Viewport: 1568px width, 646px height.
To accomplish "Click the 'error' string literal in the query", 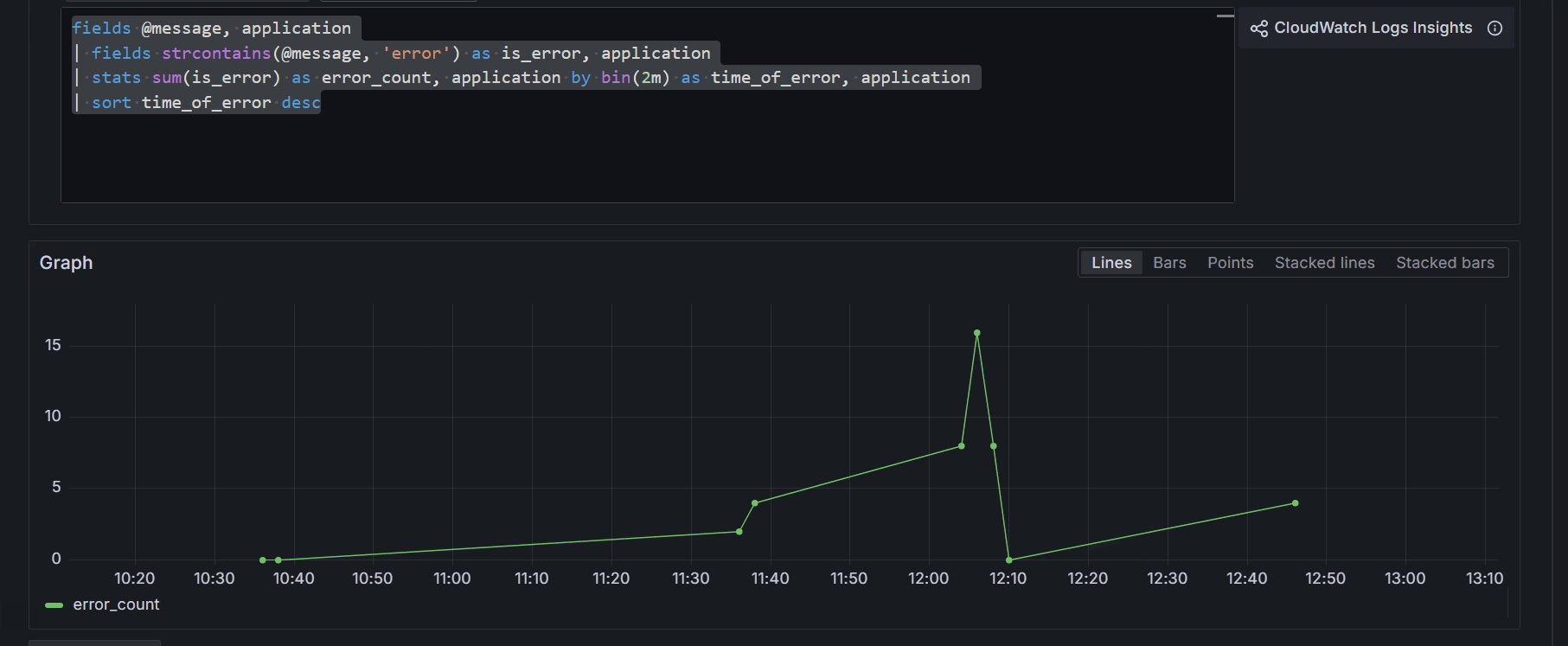I will click(416, 54).
